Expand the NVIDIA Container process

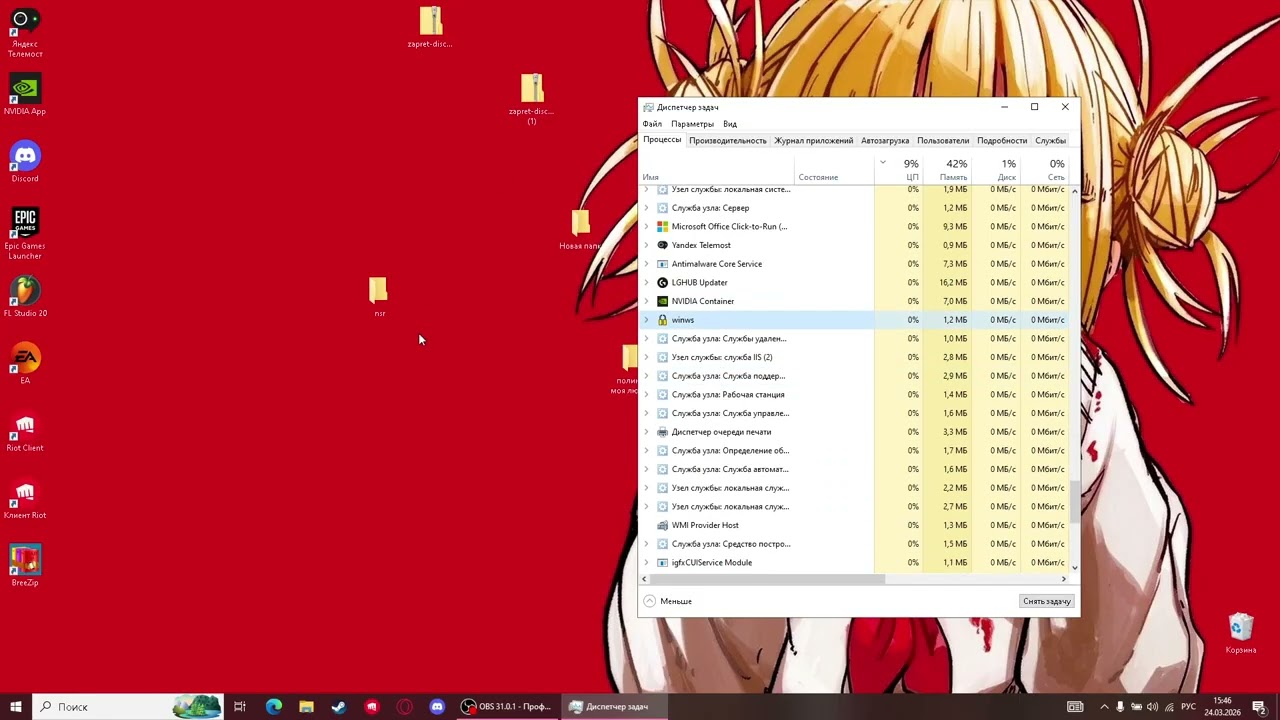pos(646,301)
